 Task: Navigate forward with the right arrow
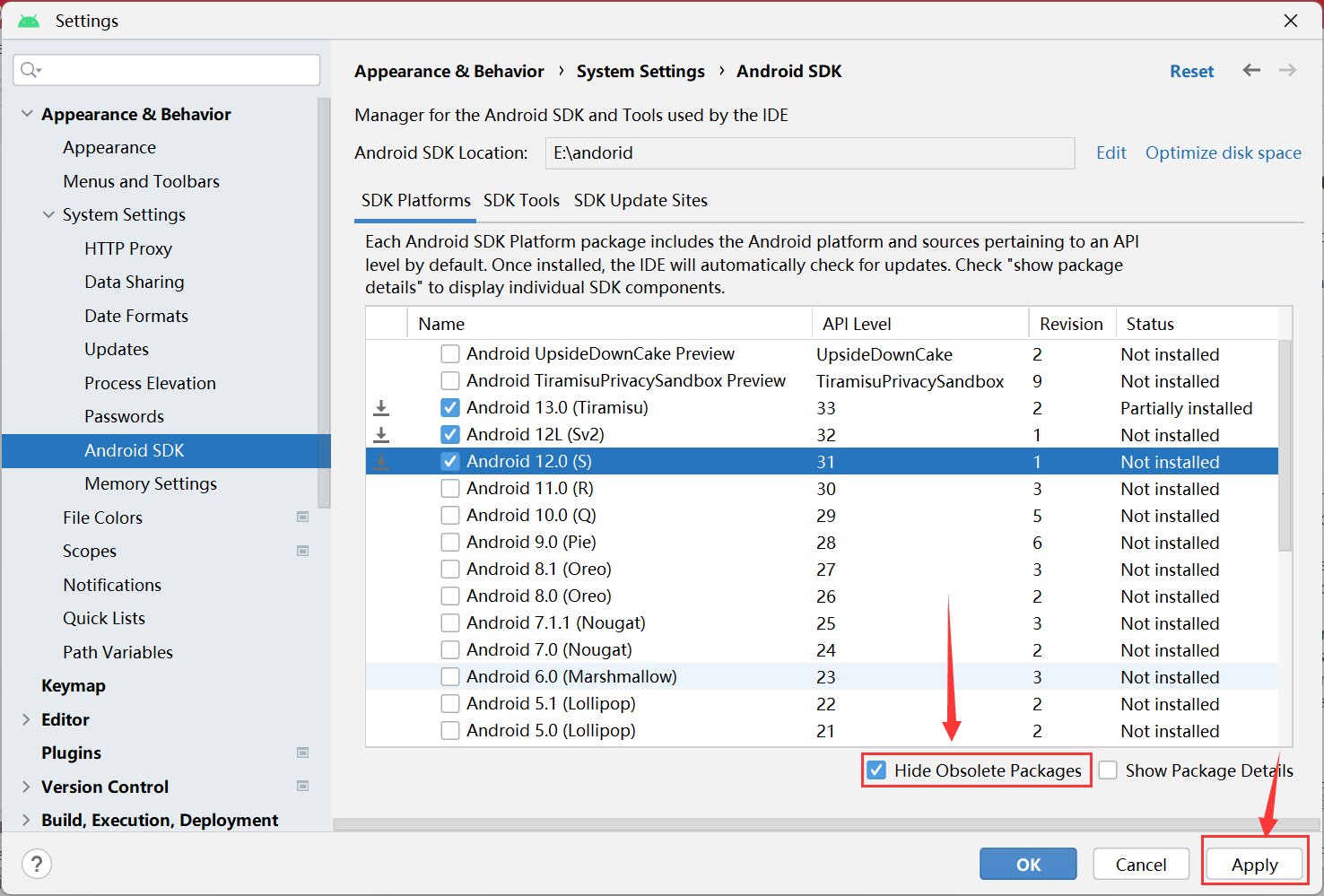coord(1287,70)
